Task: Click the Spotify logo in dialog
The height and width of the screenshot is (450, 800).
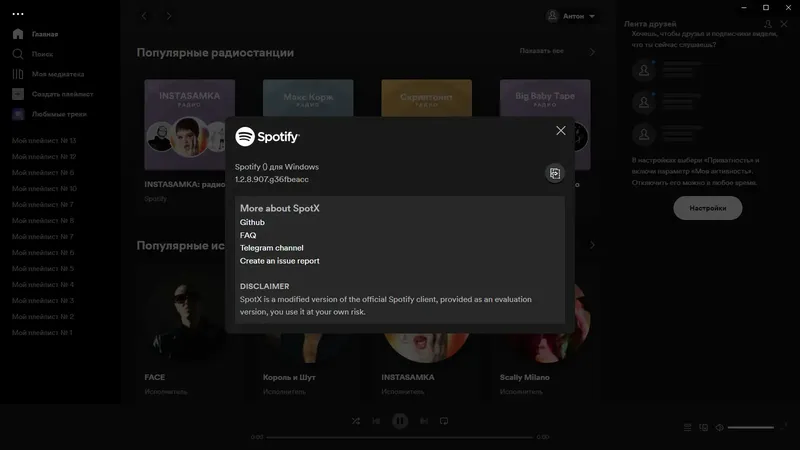Action: (x=267, y=137)
